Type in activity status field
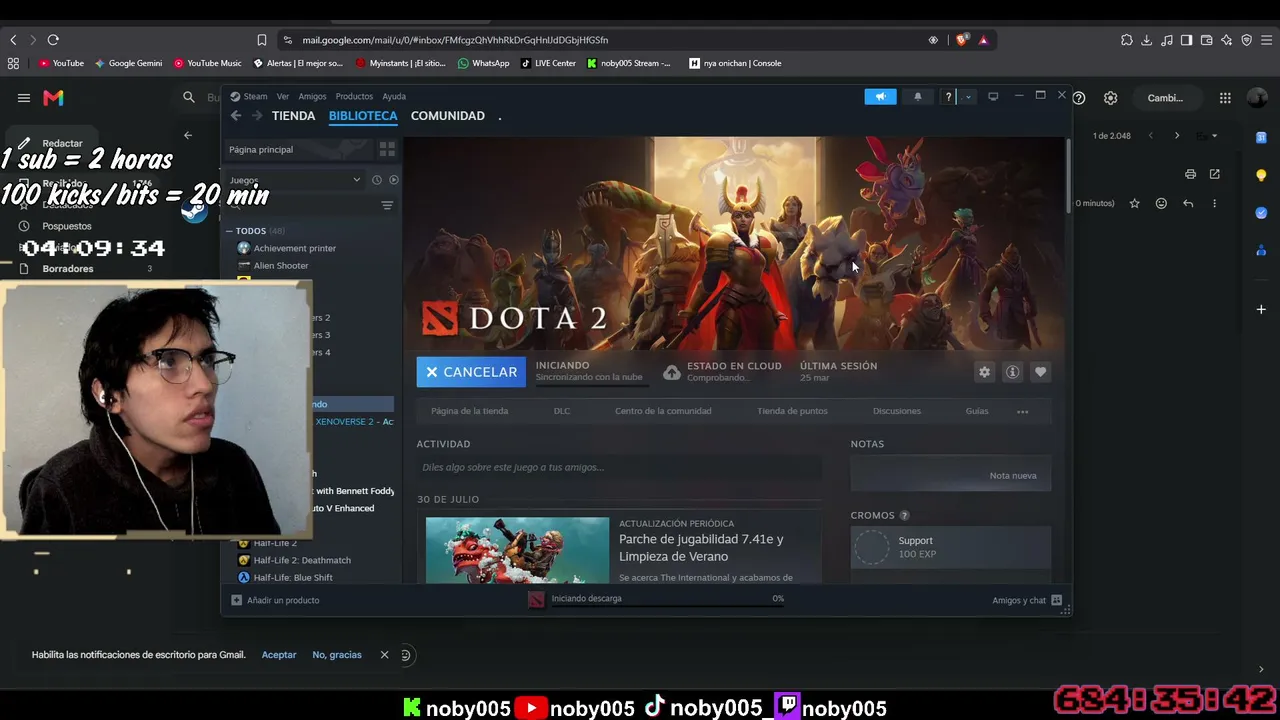 tap(619, 467)
